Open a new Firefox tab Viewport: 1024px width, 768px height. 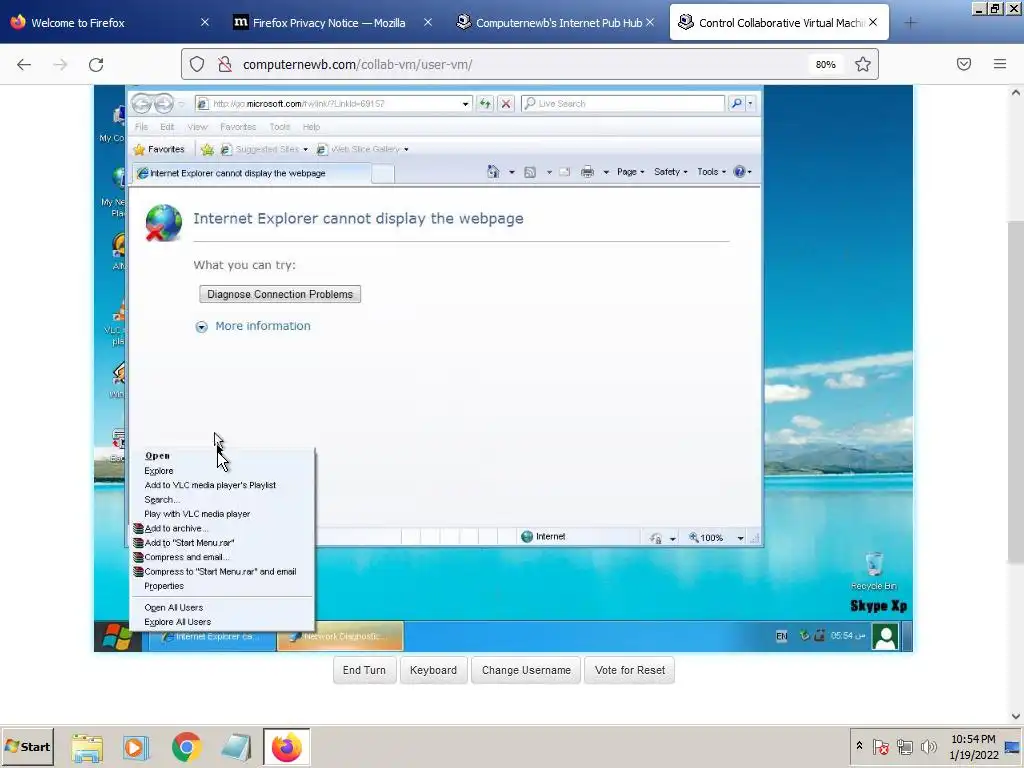(x=910, y=23)
